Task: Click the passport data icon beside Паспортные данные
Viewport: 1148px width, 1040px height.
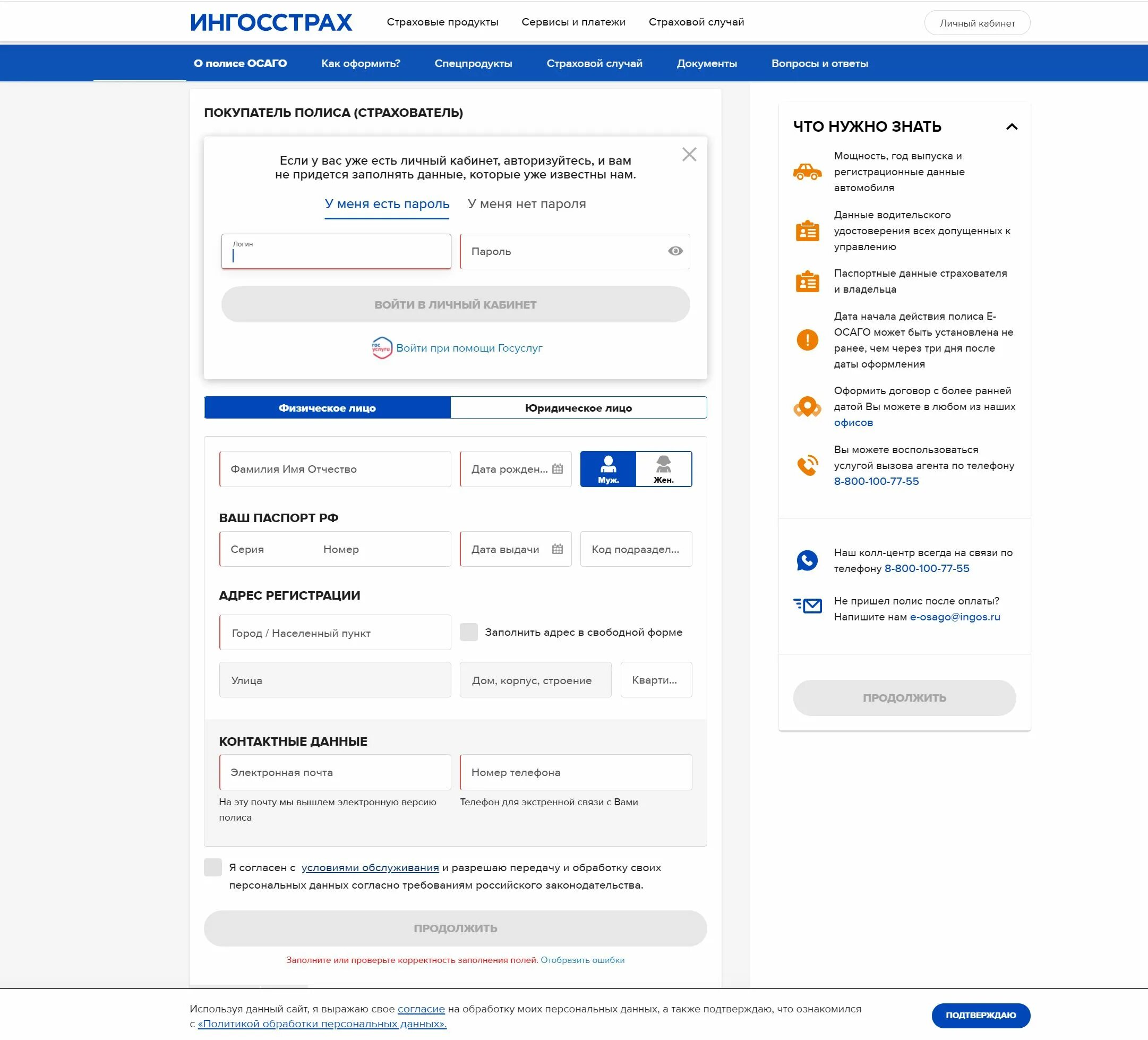Action: (807, 282)
